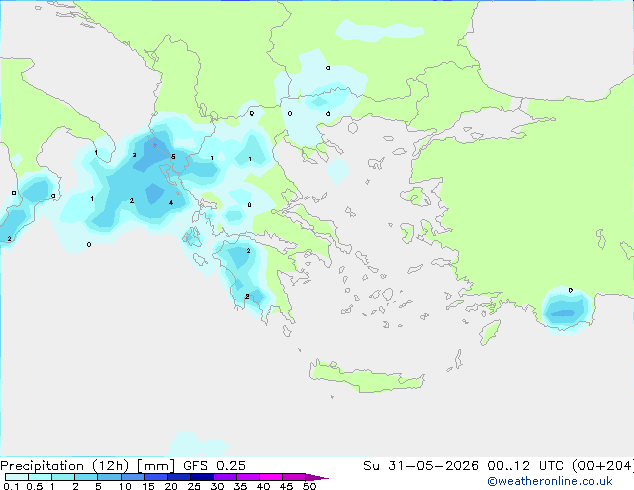Pick the 15–20 mm blue legend swatch
This screenshot has height=490, width=634.
click(x=156, y=477)
